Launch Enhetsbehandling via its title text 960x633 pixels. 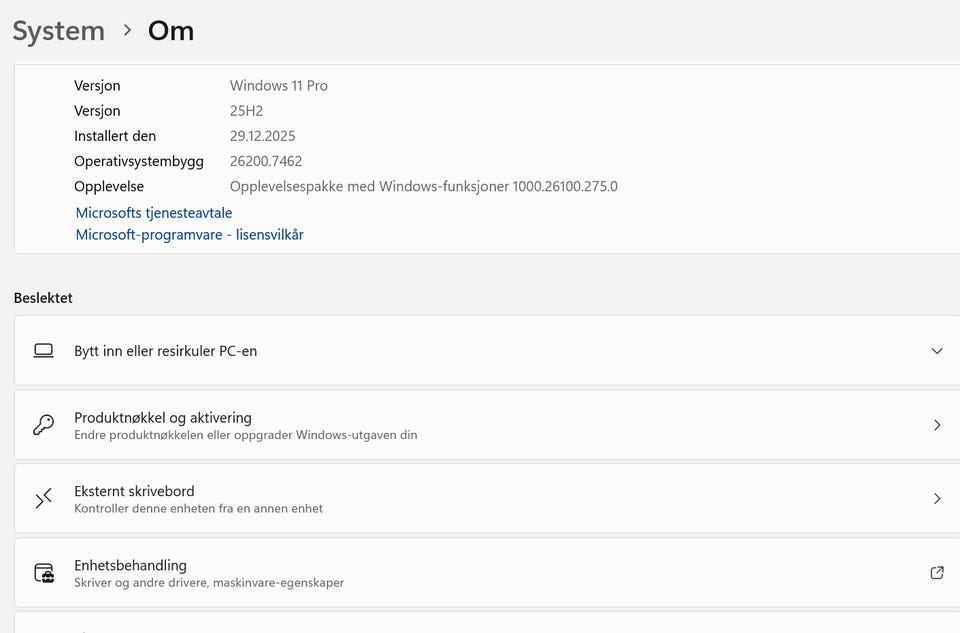click(x=130, y=565)
